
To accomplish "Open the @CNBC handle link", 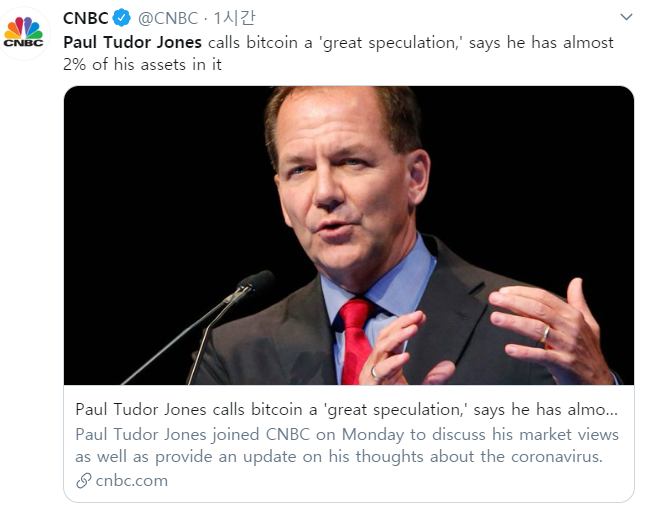I will [x=168, y=19].
